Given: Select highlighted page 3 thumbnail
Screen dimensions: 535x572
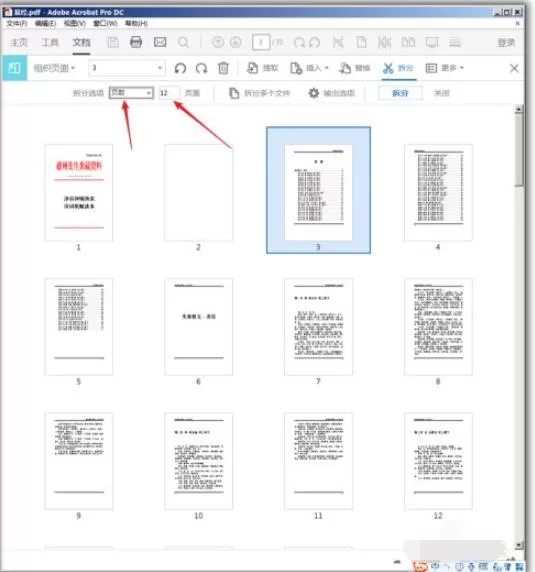Looking at the screenshot, I should pyautogui.click(x=318, y=190).
